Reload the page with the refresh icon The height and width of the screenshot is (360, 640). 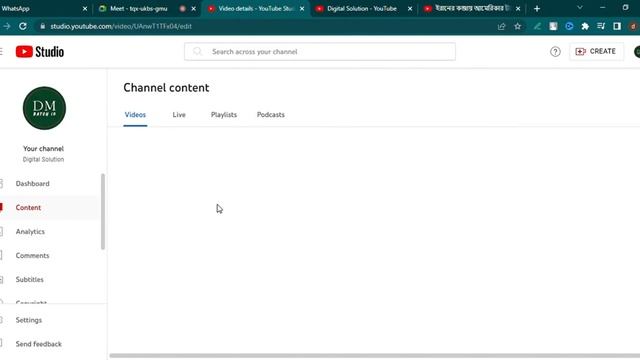click(23, 26)
